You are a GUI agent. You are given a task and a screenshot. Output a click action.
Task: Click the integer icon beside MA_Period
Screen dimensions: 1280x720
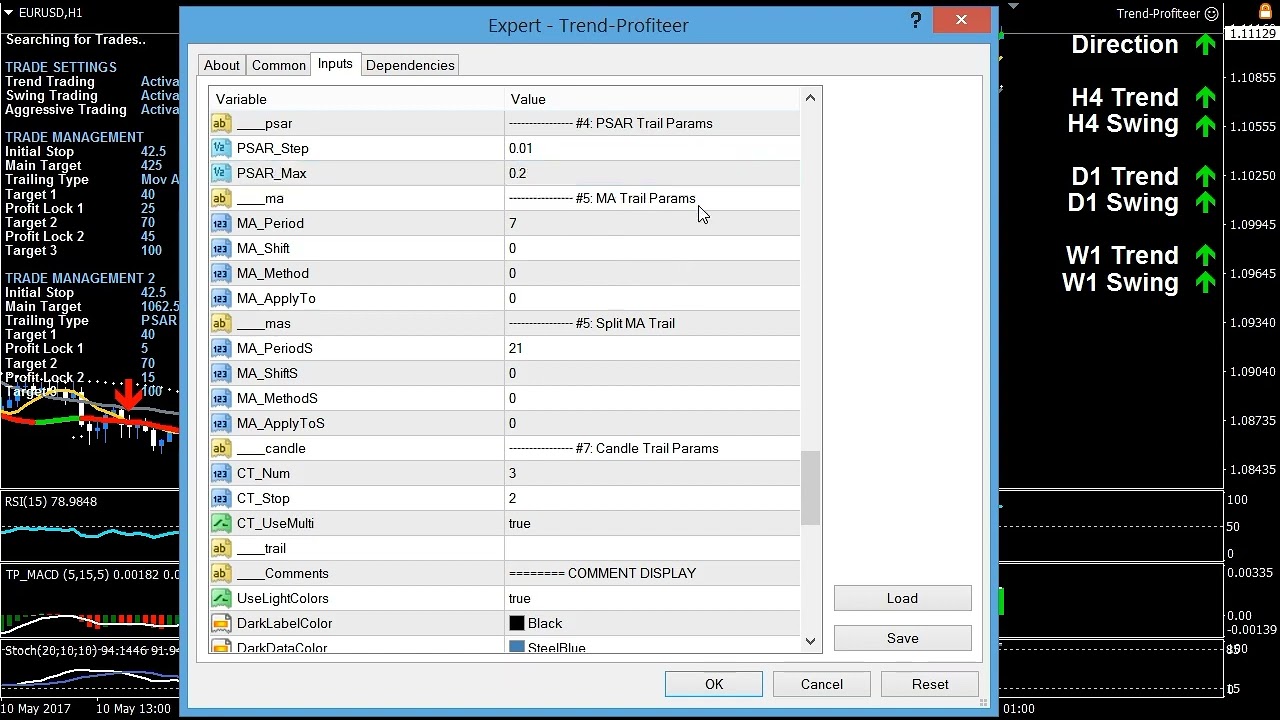tap(221, 223)
